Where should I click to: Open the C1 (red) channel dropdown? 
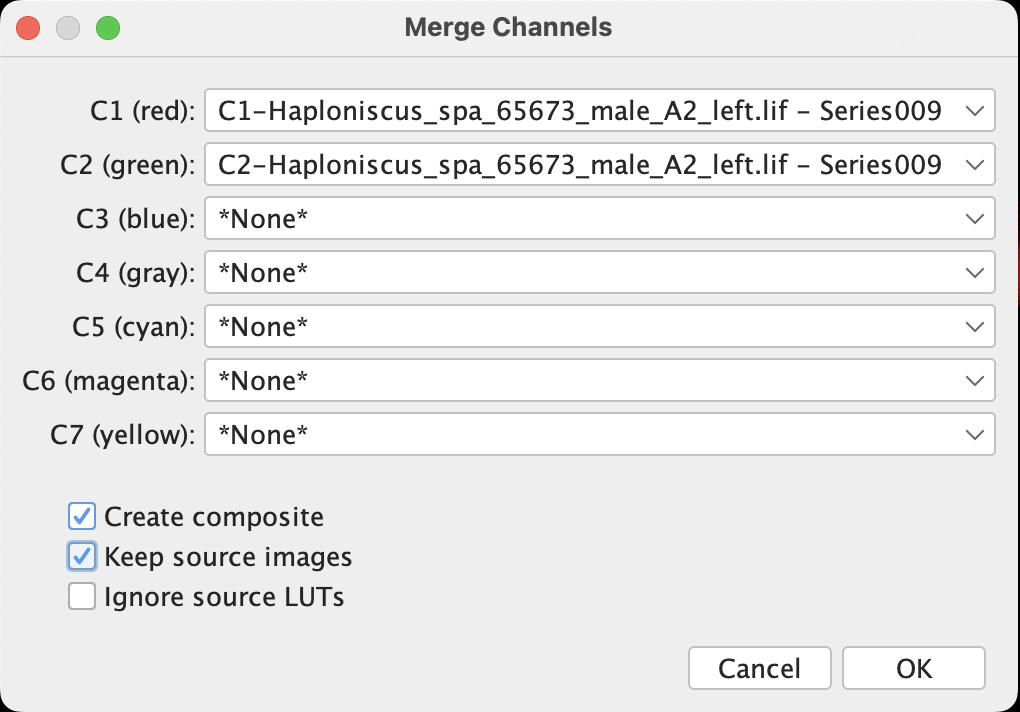(598, 111)
